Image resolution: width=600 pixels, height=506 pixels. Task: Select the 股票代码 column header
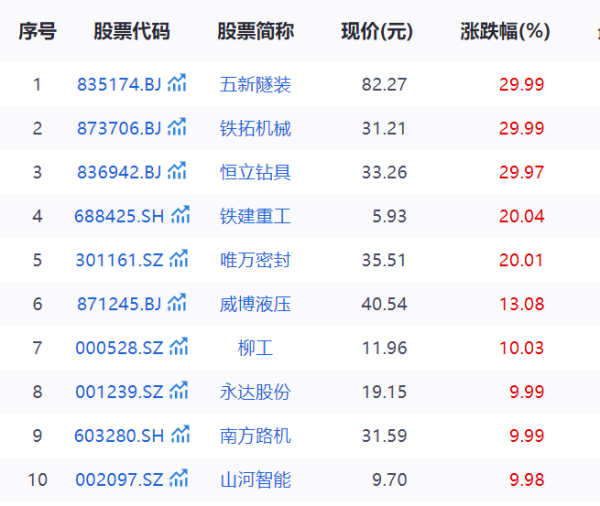click(x=132, y=31)
